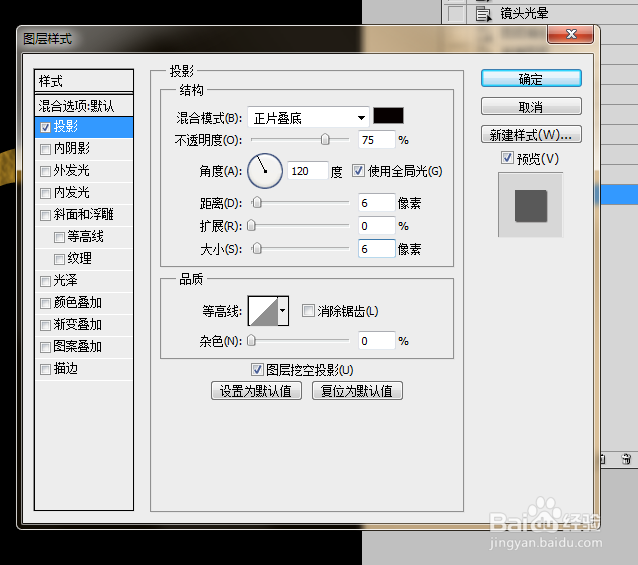Enable the 斜面和浮雕 checkbox
Viewport: 638px width, 565px height.
[46, 215]
